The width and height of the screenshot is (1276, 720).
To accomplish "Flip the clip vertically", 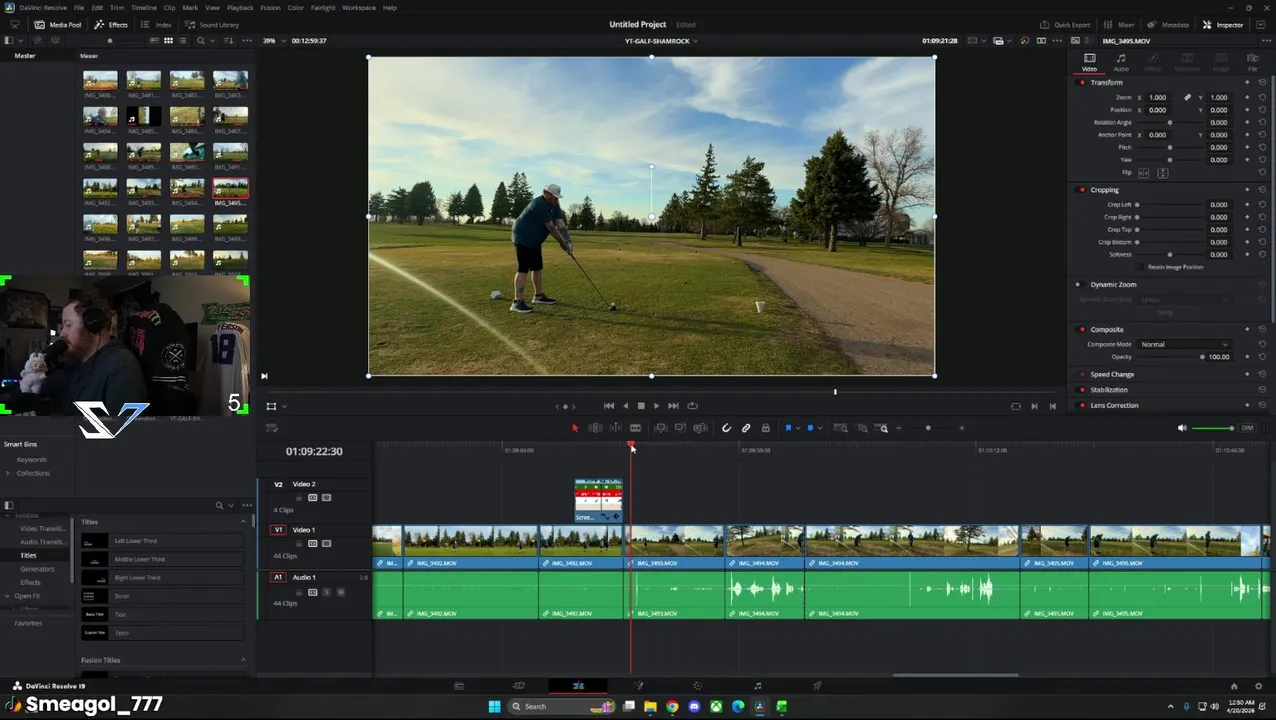I will [x=1162, y=173].
